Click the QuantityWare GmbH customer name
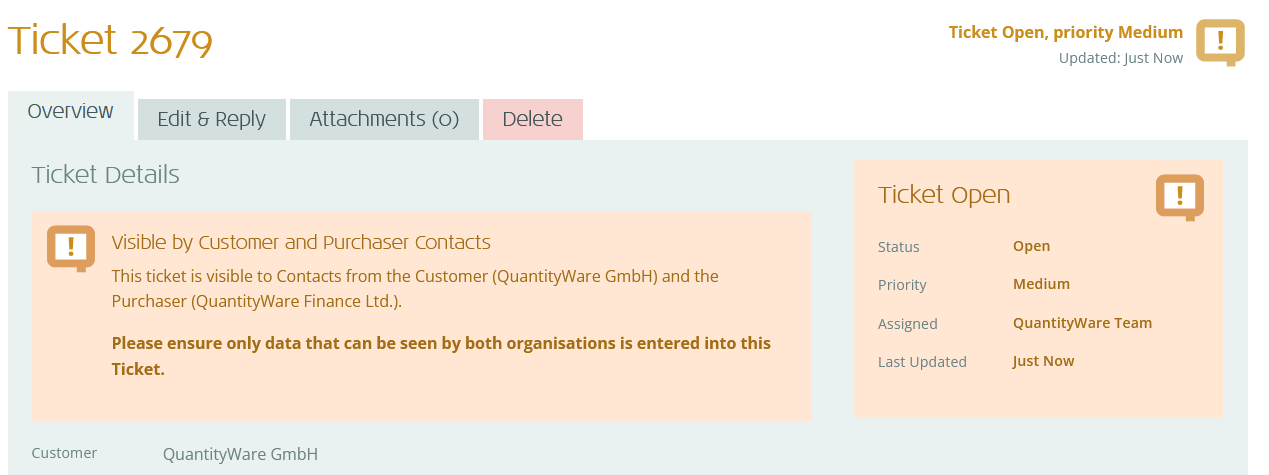 click(x=240, y=454)
